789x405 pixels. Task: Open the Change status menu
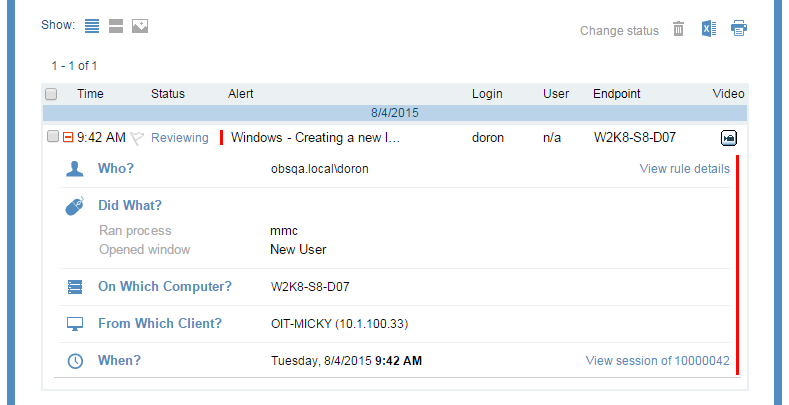pyautogui.click(x=619, y=31)
